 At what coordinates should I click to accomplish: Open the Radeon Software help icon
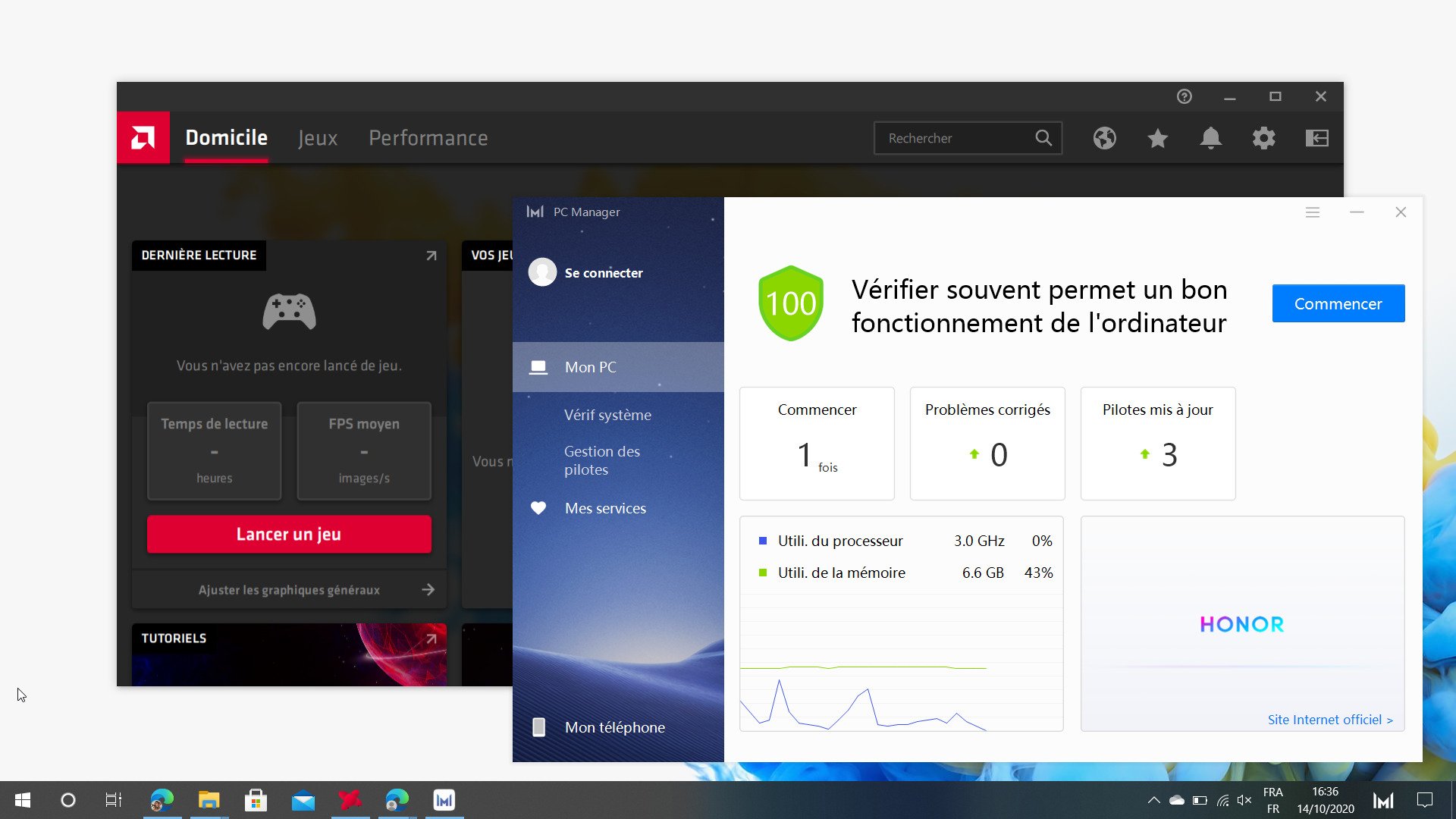point(1185,96)
